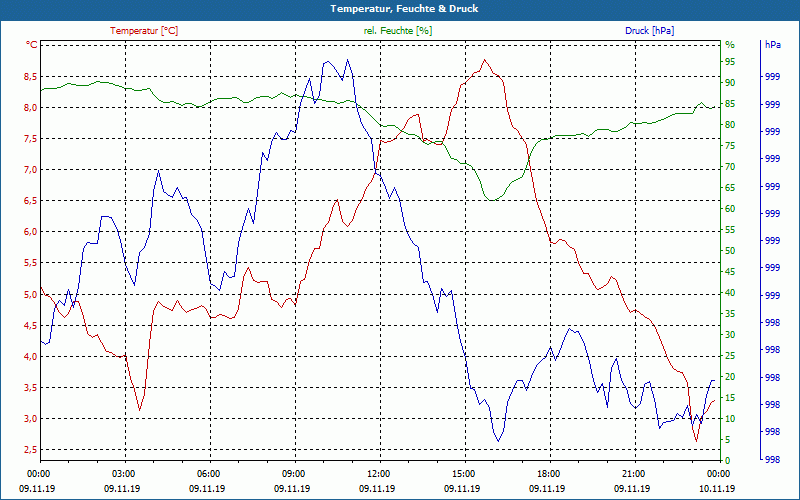Click humidity axis value 80
Screen dimensions: 800x500
[730, 124]
